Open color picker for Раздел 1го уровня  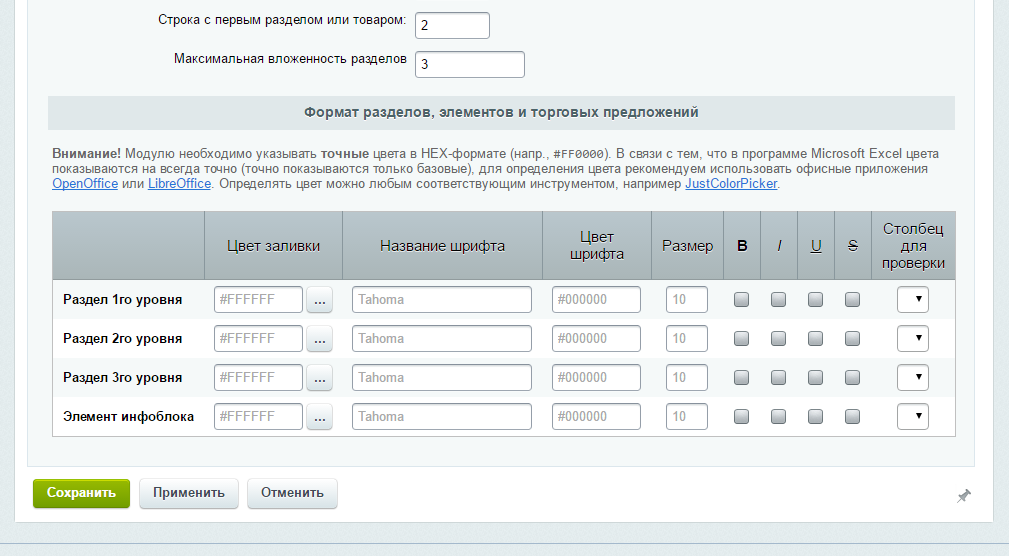tap(319, 300)
